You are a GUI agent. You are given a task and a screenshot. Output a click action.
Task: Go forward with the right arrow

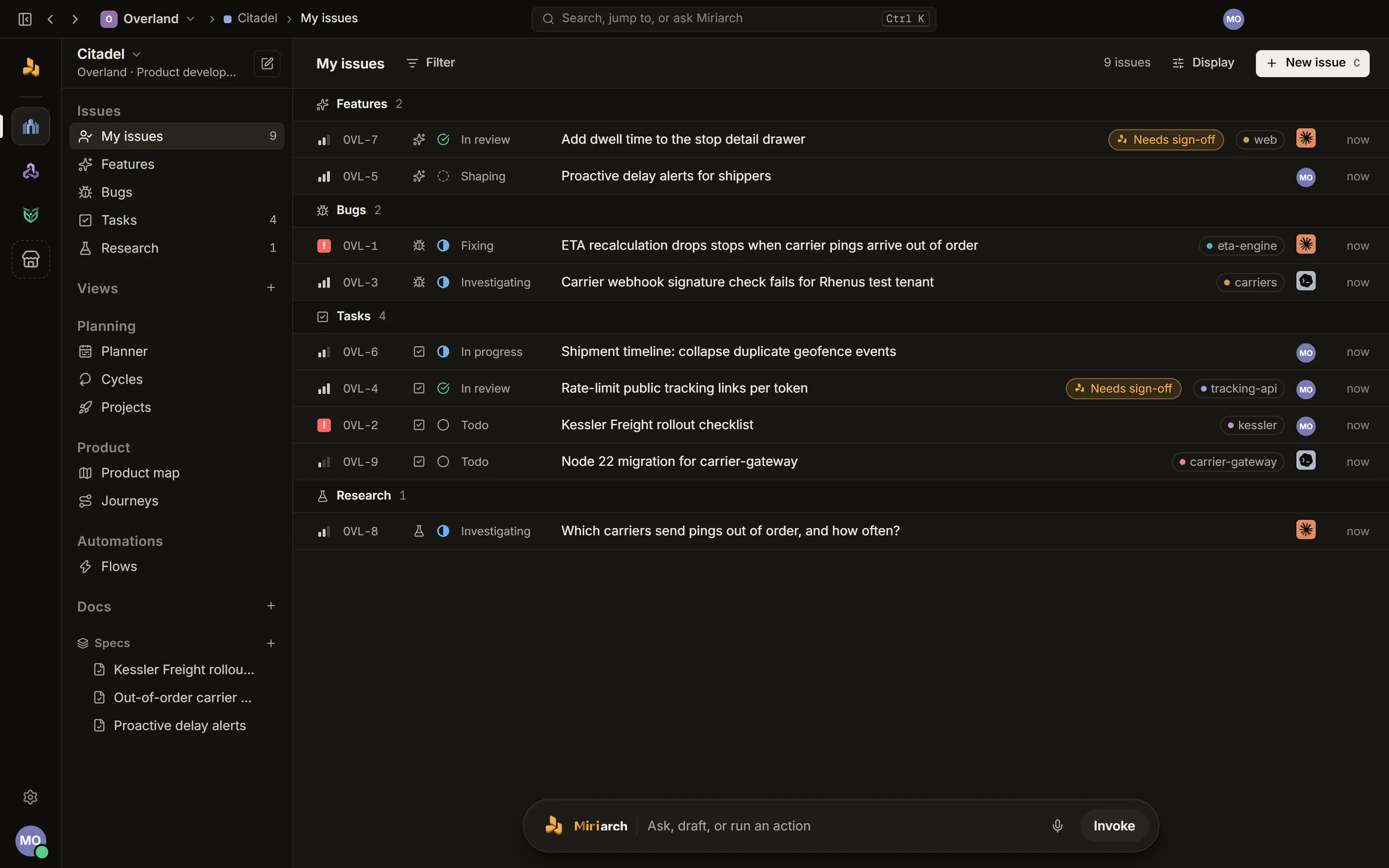click(75, 19)
